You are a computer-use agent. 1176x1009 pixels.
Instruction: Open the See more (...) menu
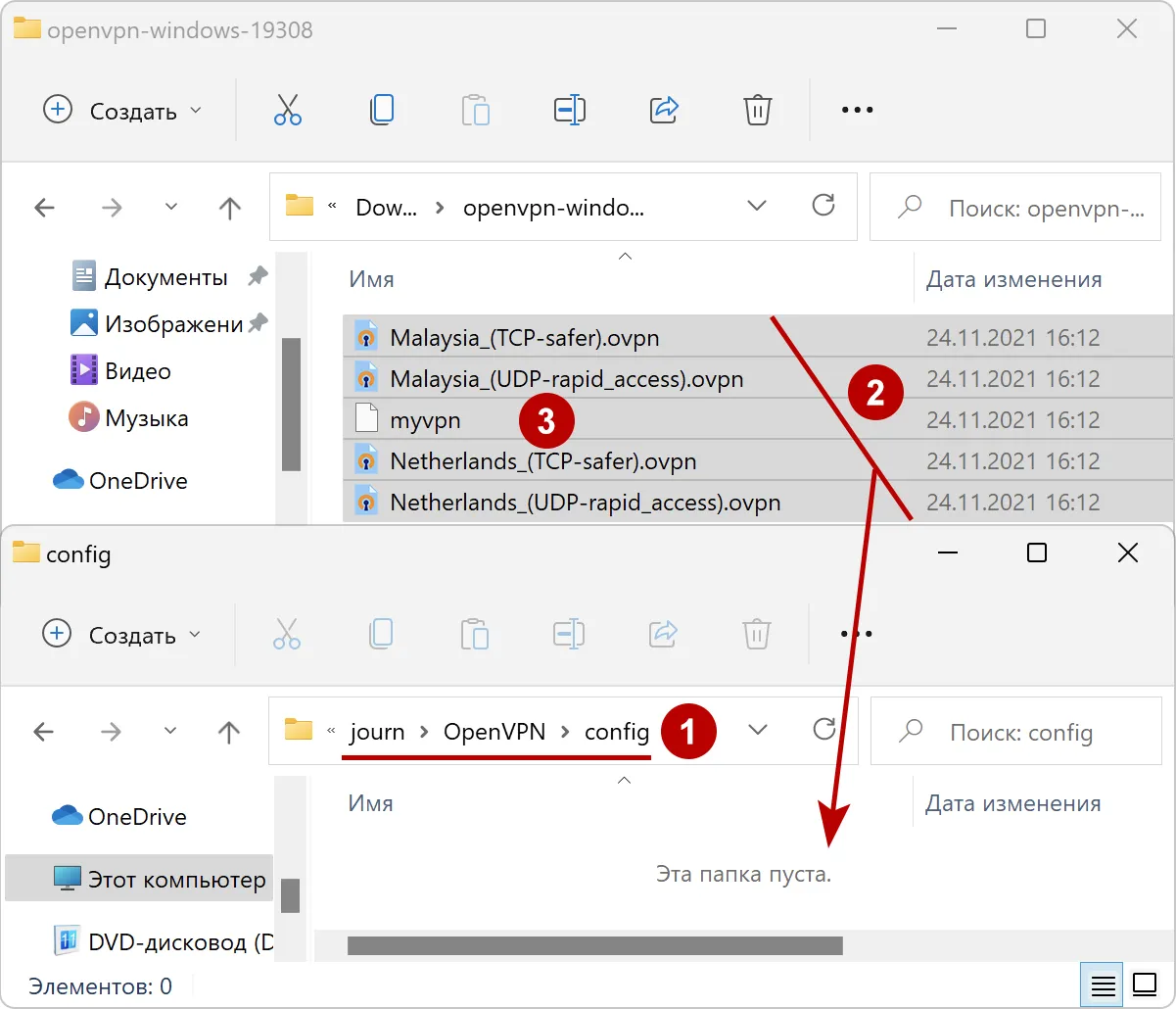click(857, 110)
